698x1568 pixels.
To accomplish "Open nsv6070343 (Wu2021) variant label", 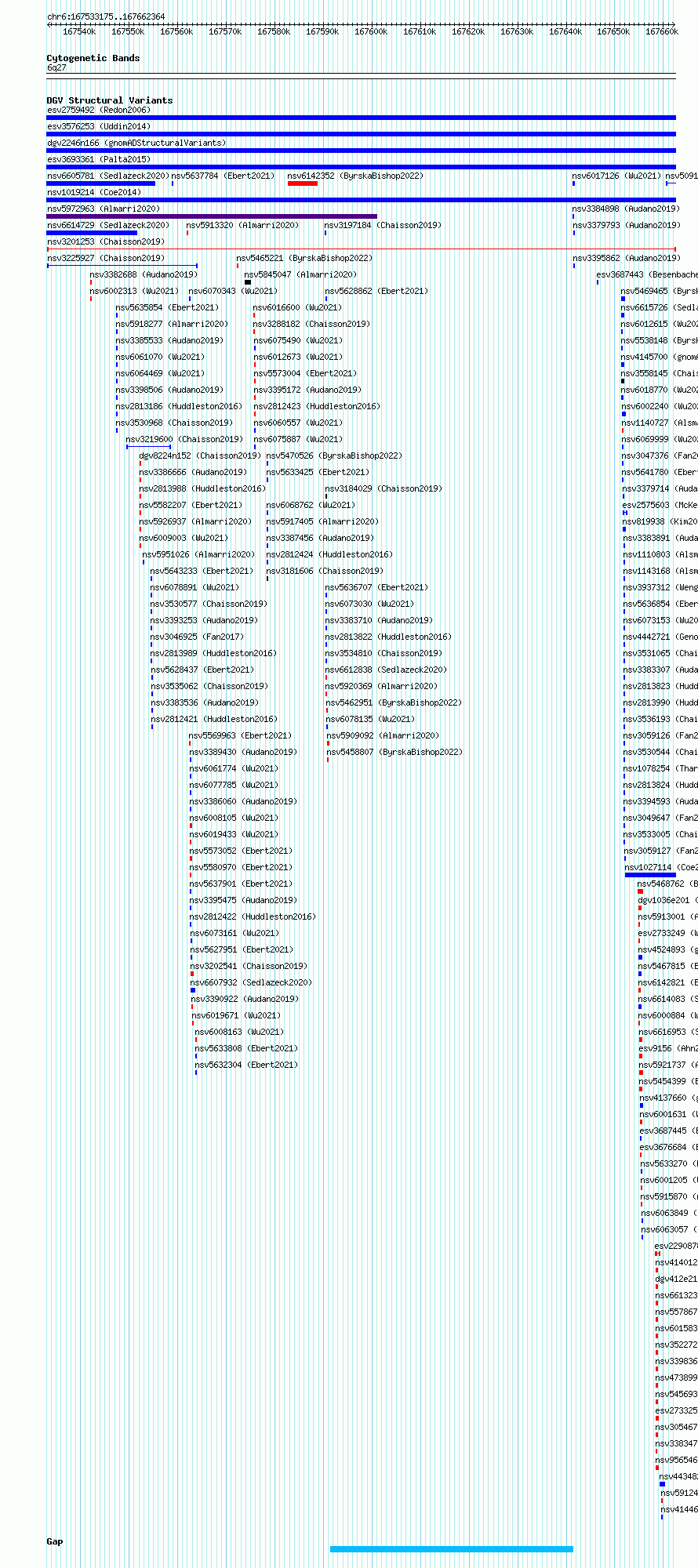I will point(233,291).
